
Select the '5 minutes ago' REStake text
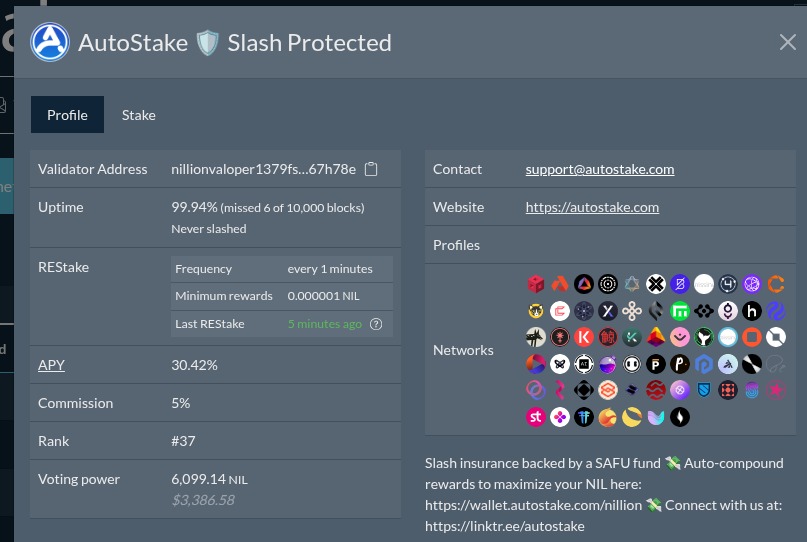click(x=325, y=324)
